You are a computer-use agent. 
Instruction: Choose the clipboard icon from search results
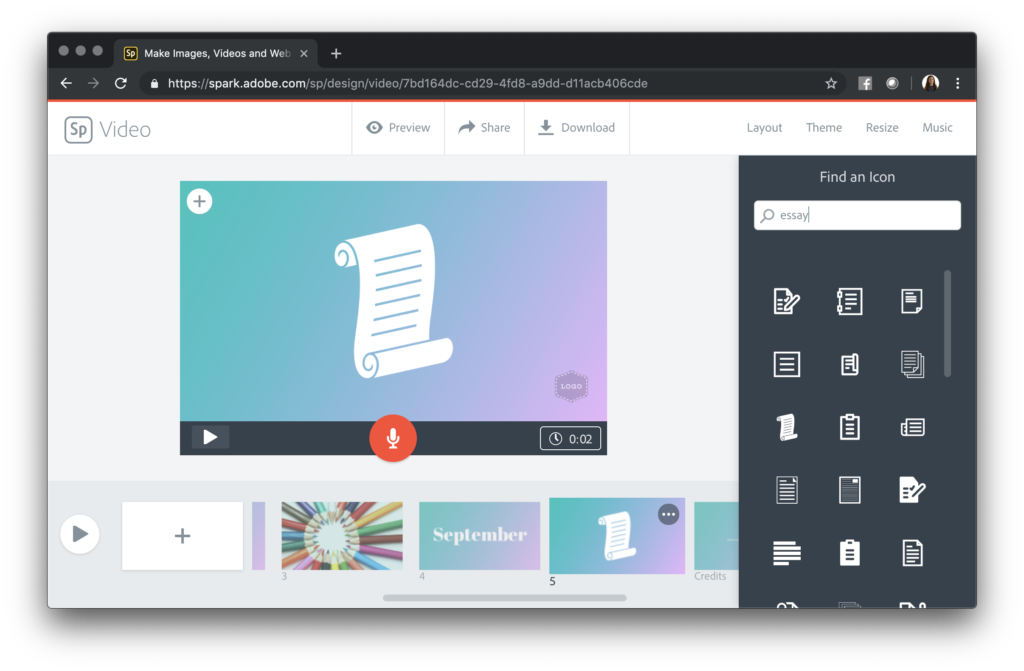tap(849, 426)
